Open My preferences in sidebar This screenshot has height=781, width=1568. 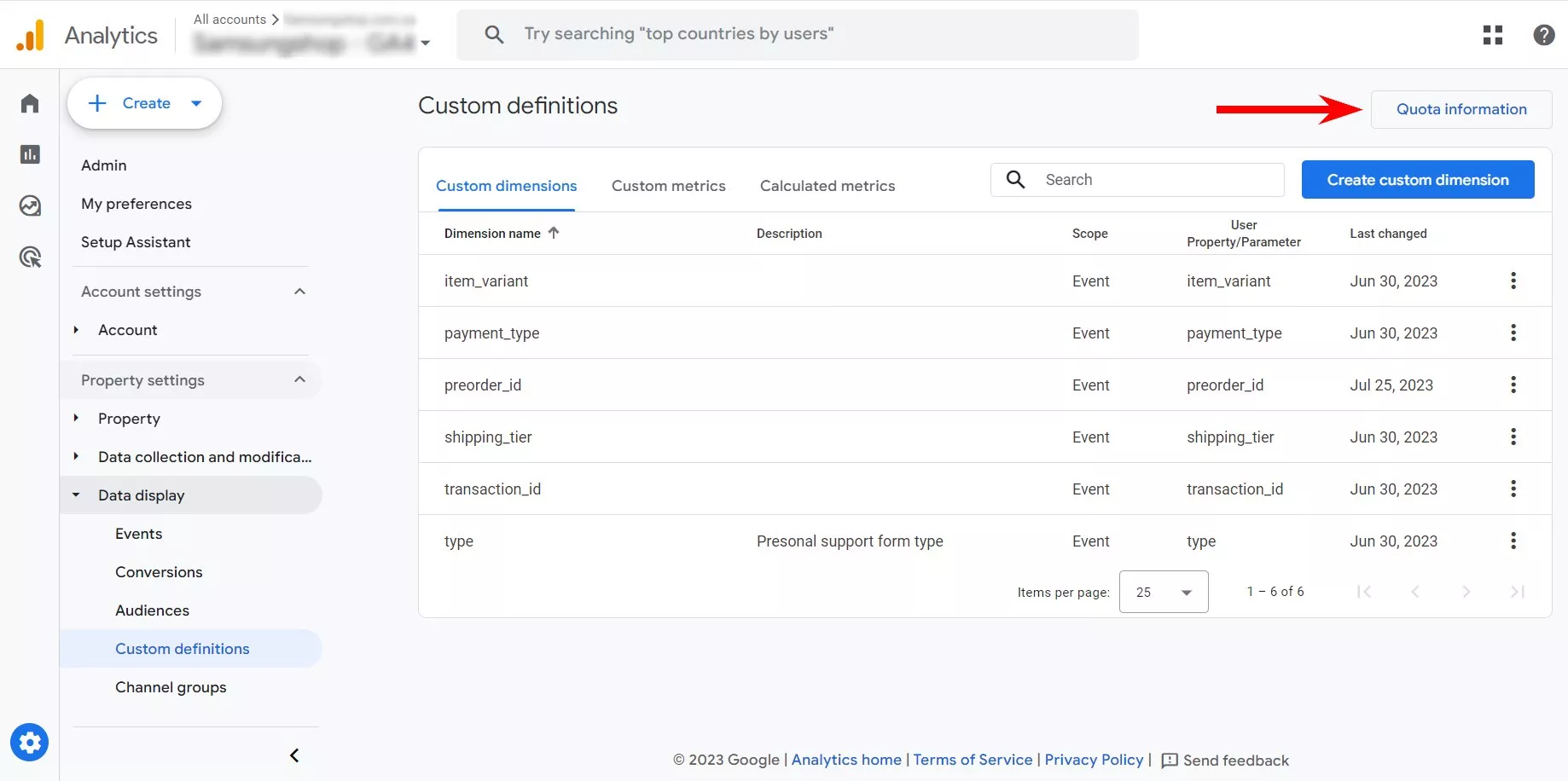click(136, 204)
